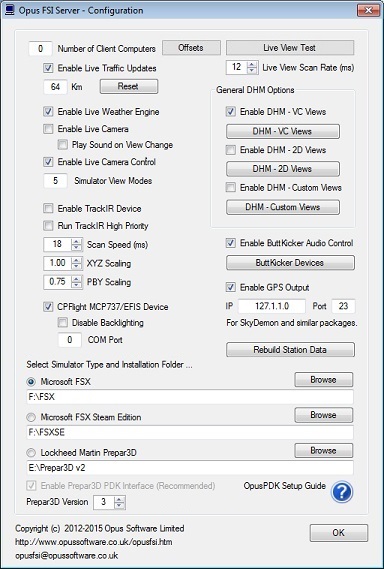The height and width of the screenshot is (569, 384).
Task: Browse for the FSX Steam Edition folder
Action: [x=323, y=415]
